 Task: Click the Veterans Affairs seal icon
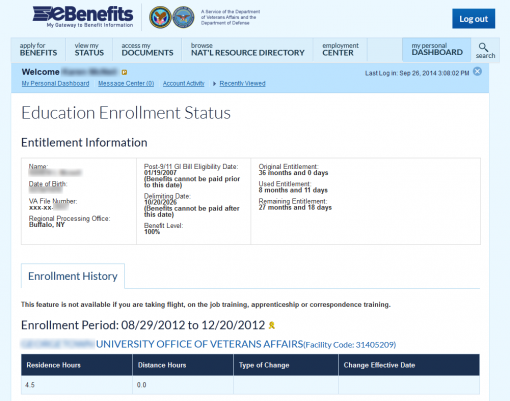pos(160,17)
